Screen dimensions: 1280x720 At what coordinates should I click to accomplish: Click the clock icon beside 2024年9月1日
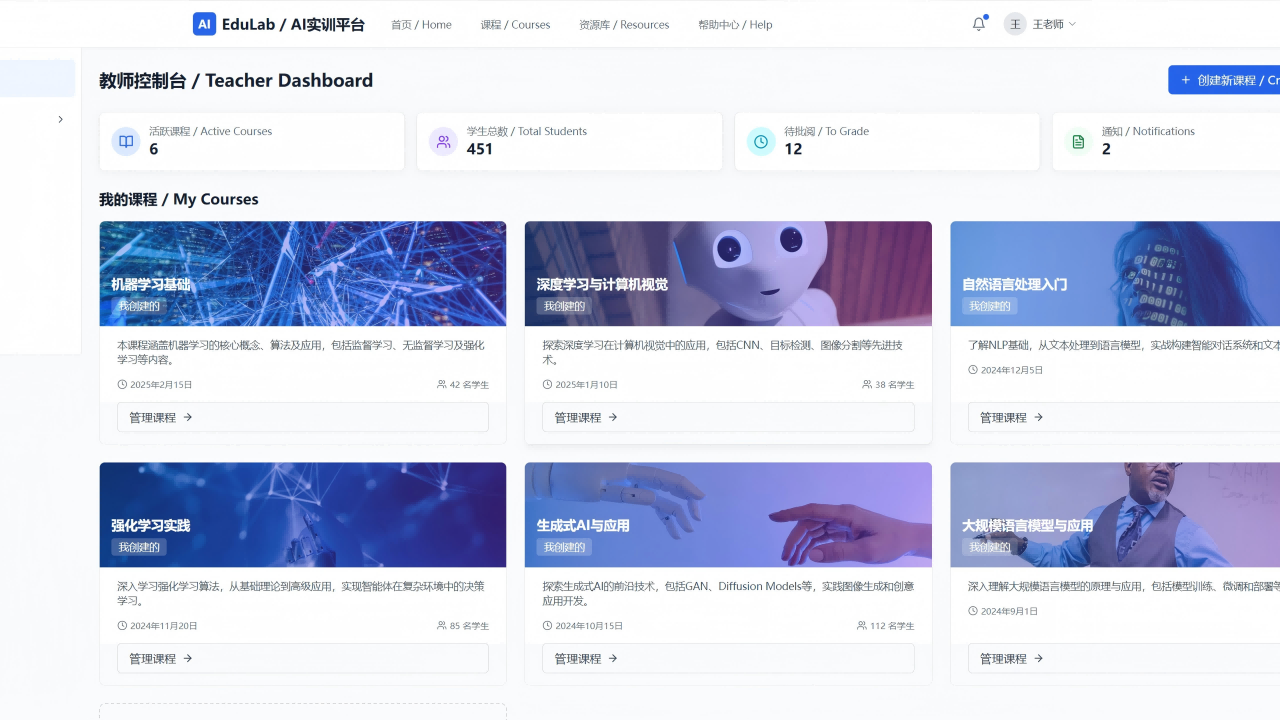973,610
